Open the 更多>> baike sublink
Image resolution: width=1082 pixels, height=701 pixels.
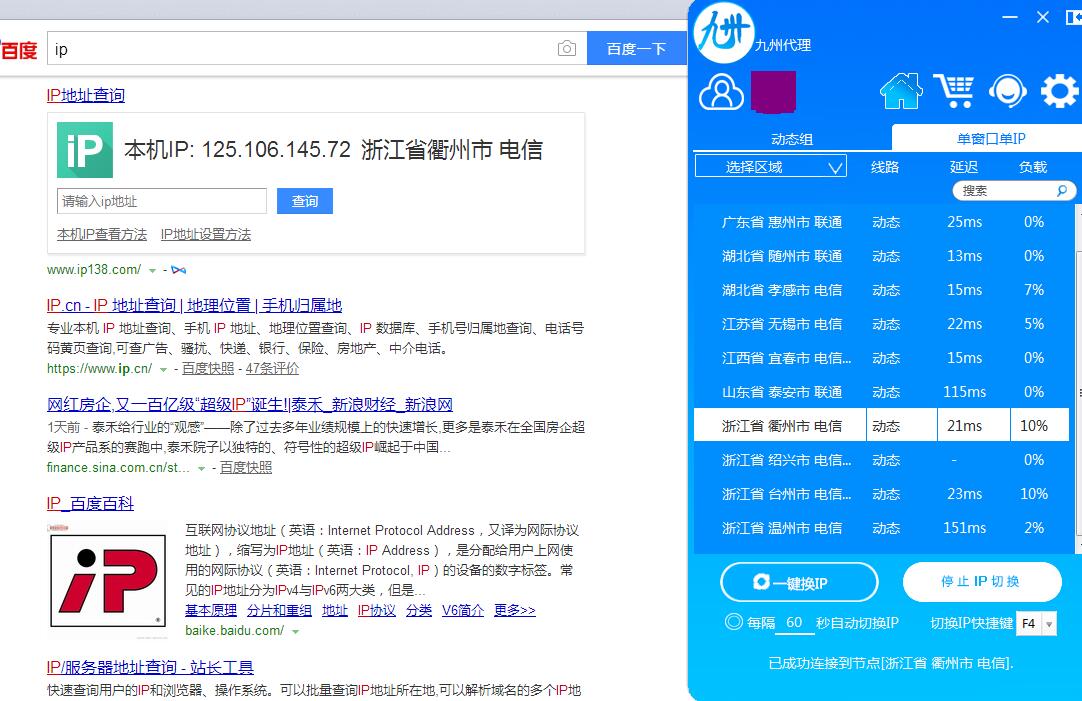pos(515,610)
